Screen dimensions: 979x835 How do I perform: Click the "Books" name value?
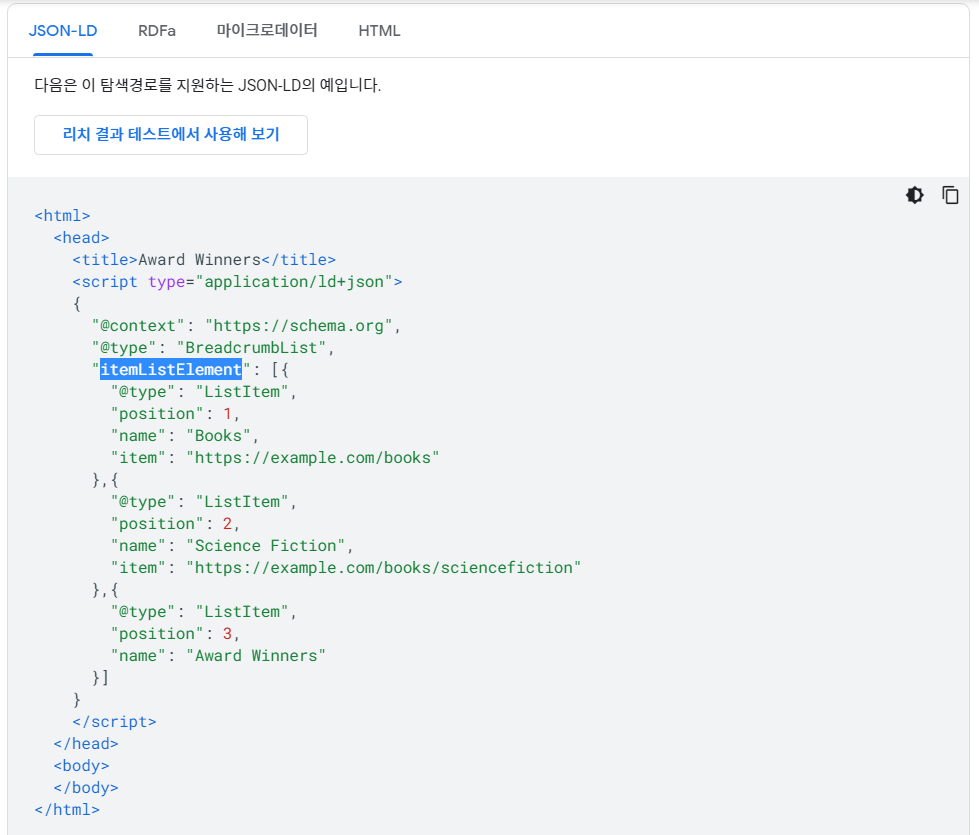tap(218, 436)
